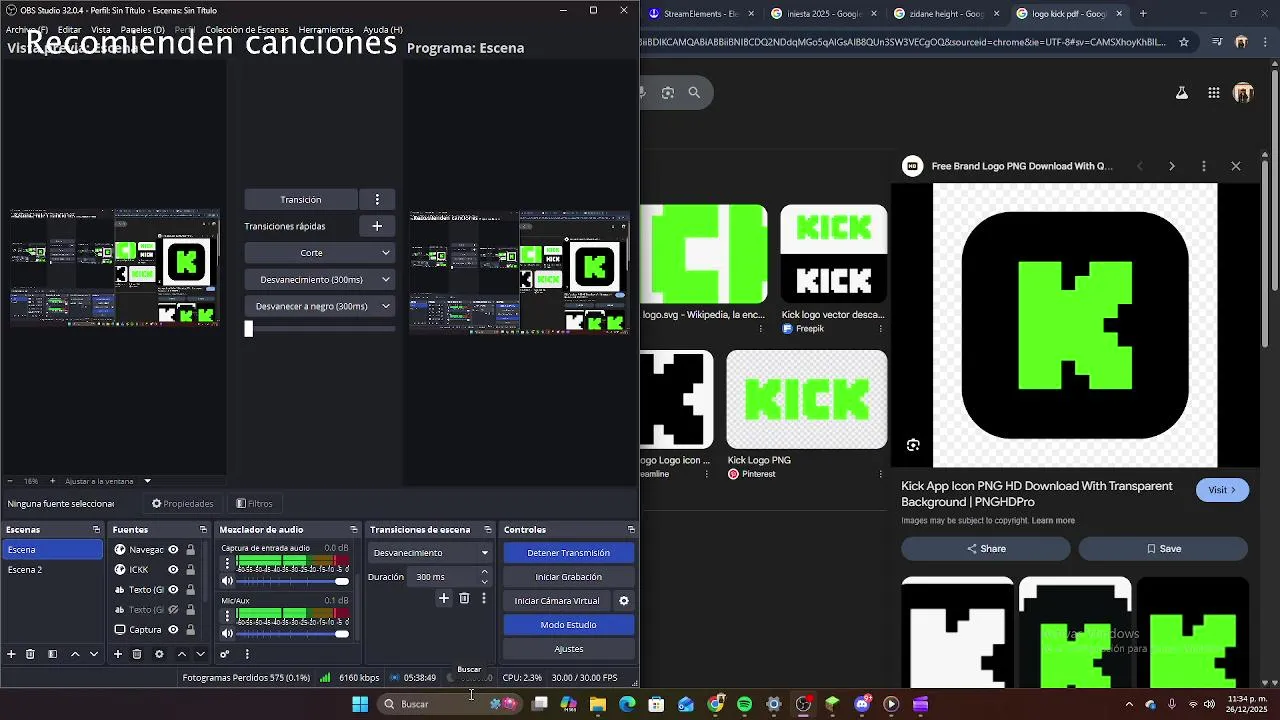Screen dimensions: 1280x720
Task: Move source down in Fuentes panel
Action: tap(201, 654)
